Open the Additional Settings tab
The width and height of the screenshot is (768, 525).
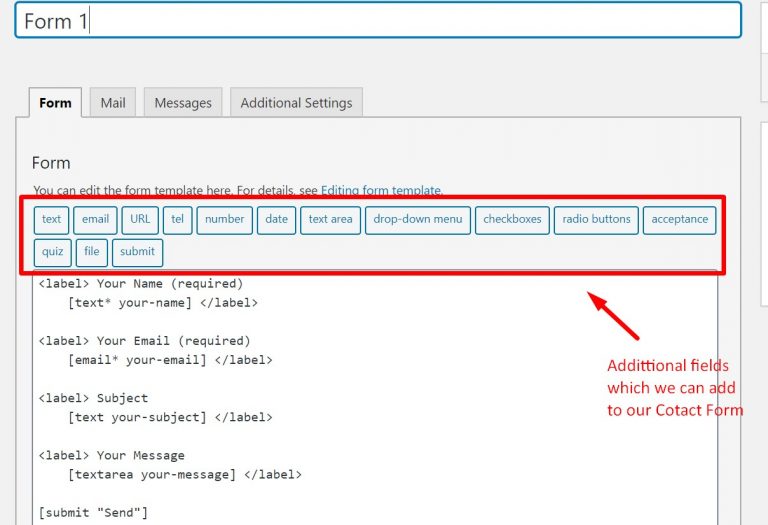(296, 103)
